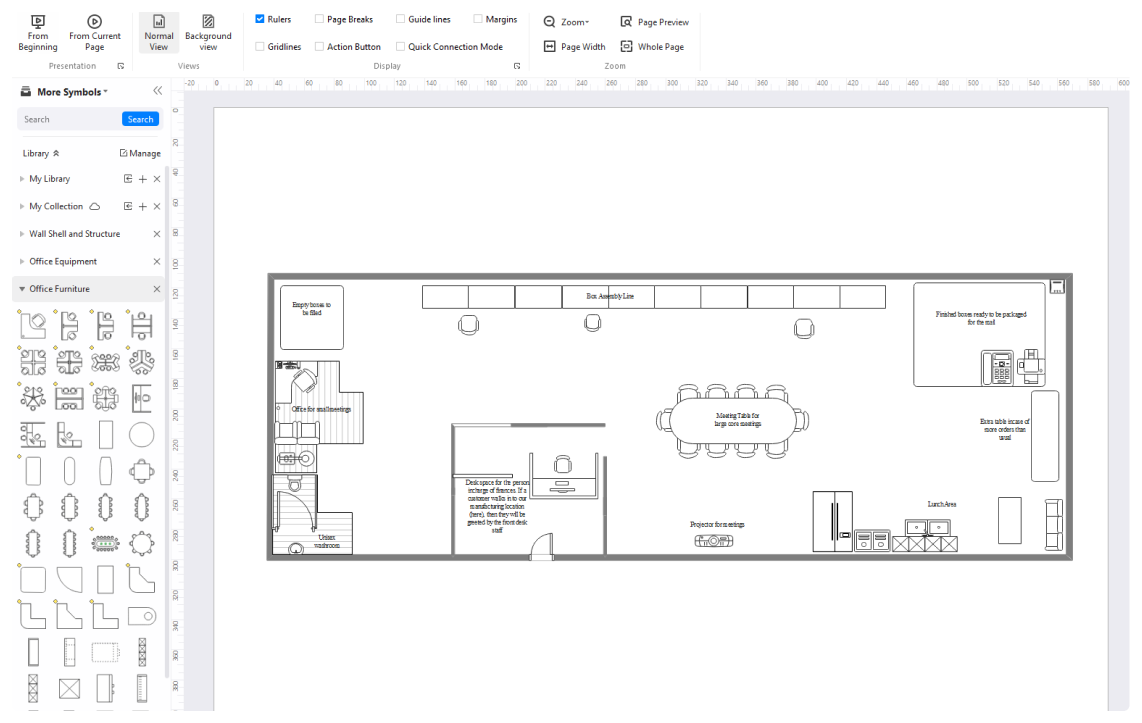Open the Display group dialog launcher

pos(517,66)
